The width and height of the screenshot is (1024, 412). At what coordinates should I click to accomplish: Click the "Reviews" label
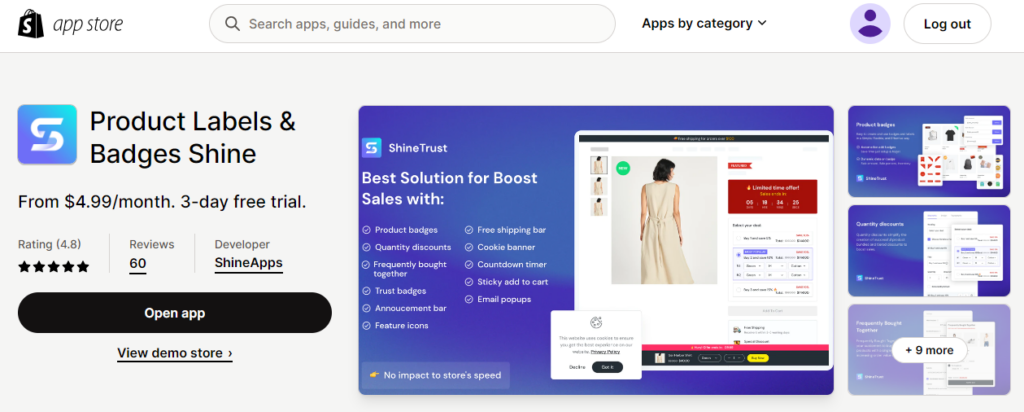(152, 244)
